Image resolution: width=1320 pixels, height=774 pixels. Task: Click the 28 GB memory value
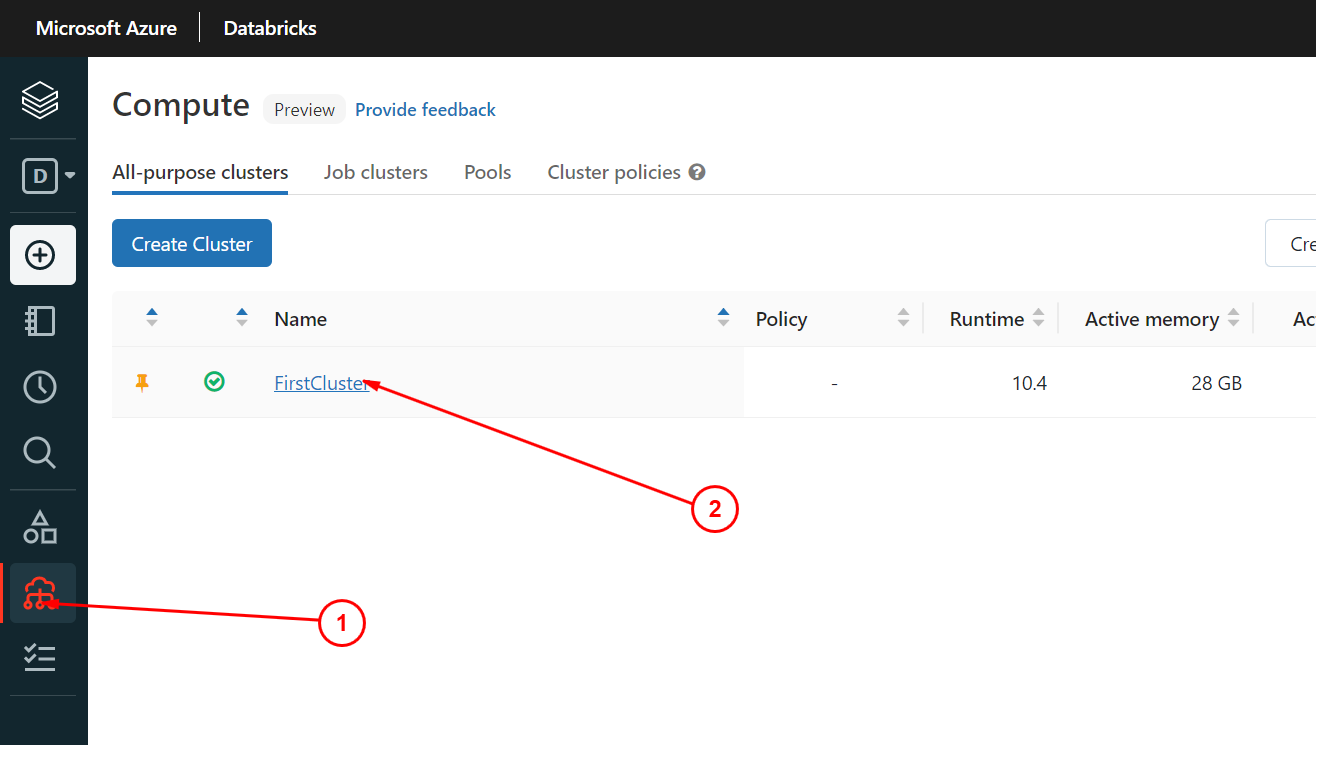pyautogui.click(x=1217, y=383)
